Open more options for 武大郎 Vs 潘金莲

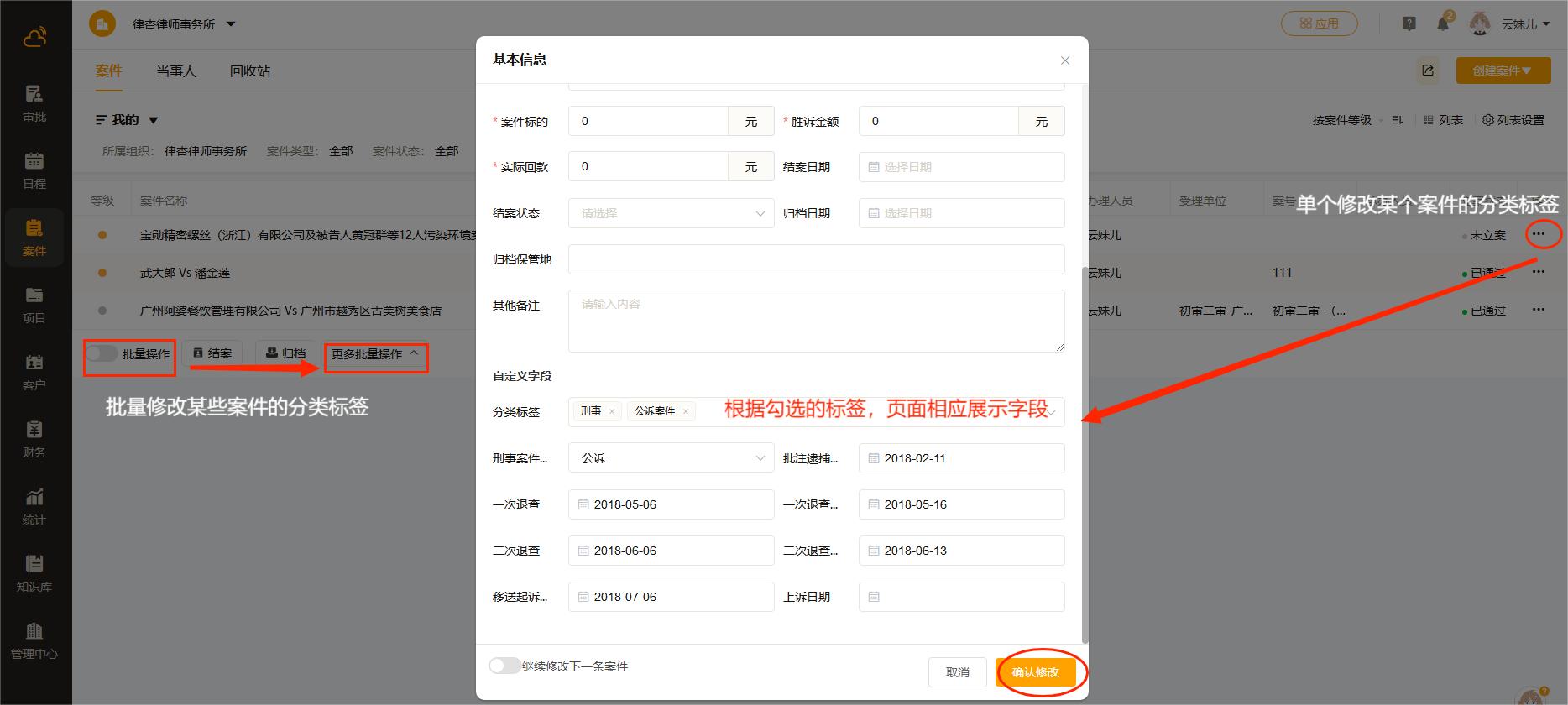click(x=1538, y=273)
